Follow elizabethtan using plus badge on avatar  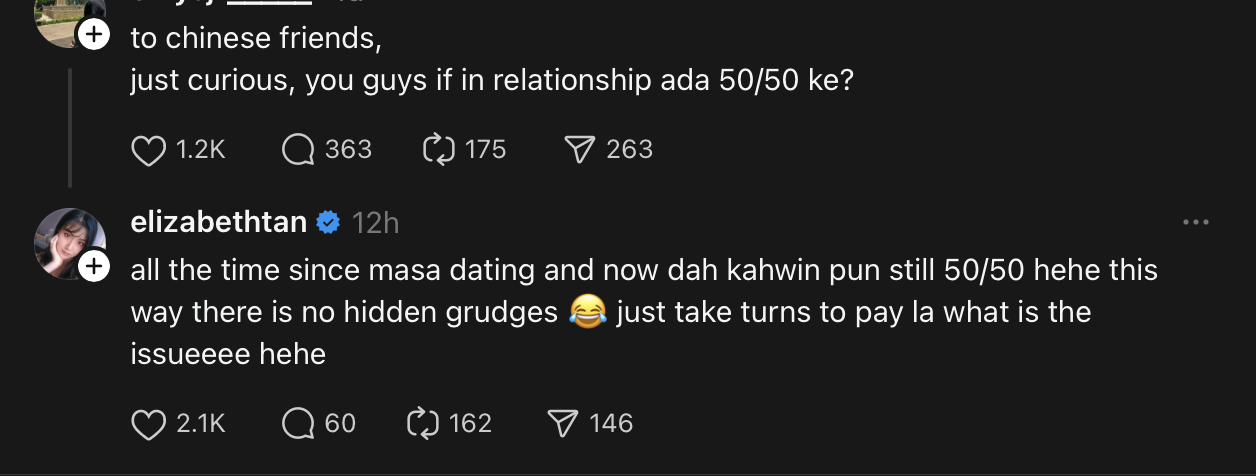(93, 267)
